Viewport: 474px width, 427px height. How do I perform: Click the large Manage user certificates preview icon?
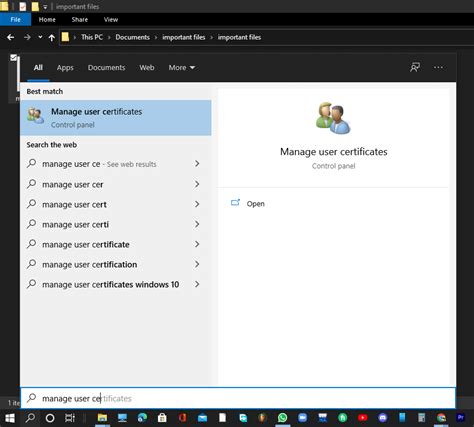coord(333,118)
